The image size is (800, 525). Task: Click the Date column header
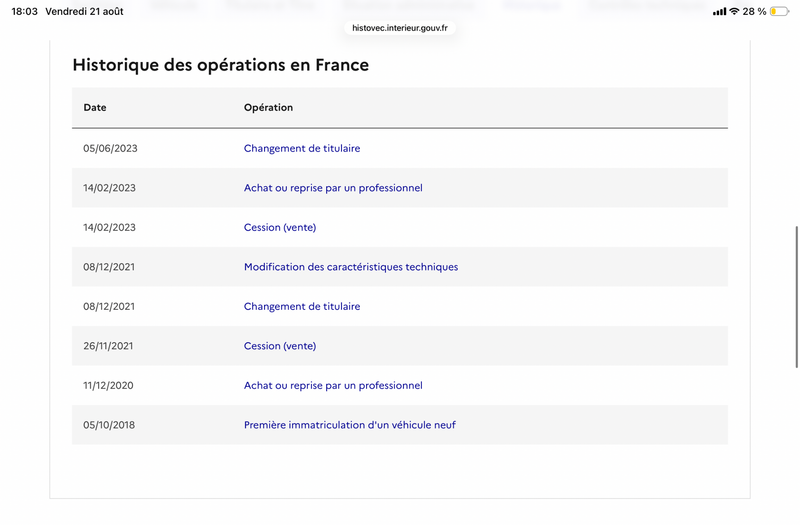click(x=95, y=108)
